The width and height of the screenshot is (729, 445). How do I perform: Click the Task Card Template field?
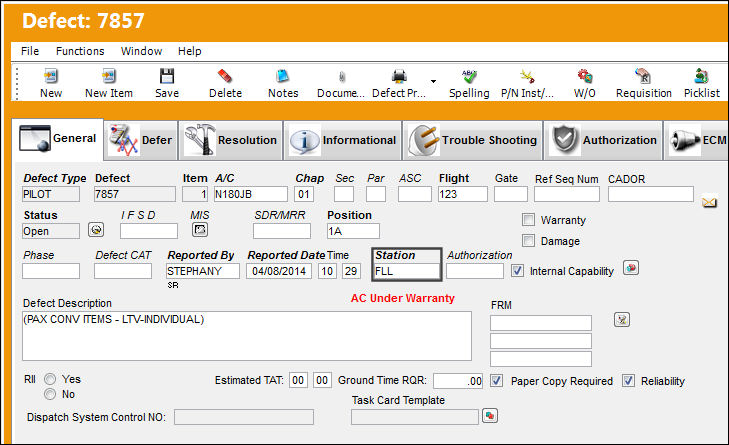(415, 417)
